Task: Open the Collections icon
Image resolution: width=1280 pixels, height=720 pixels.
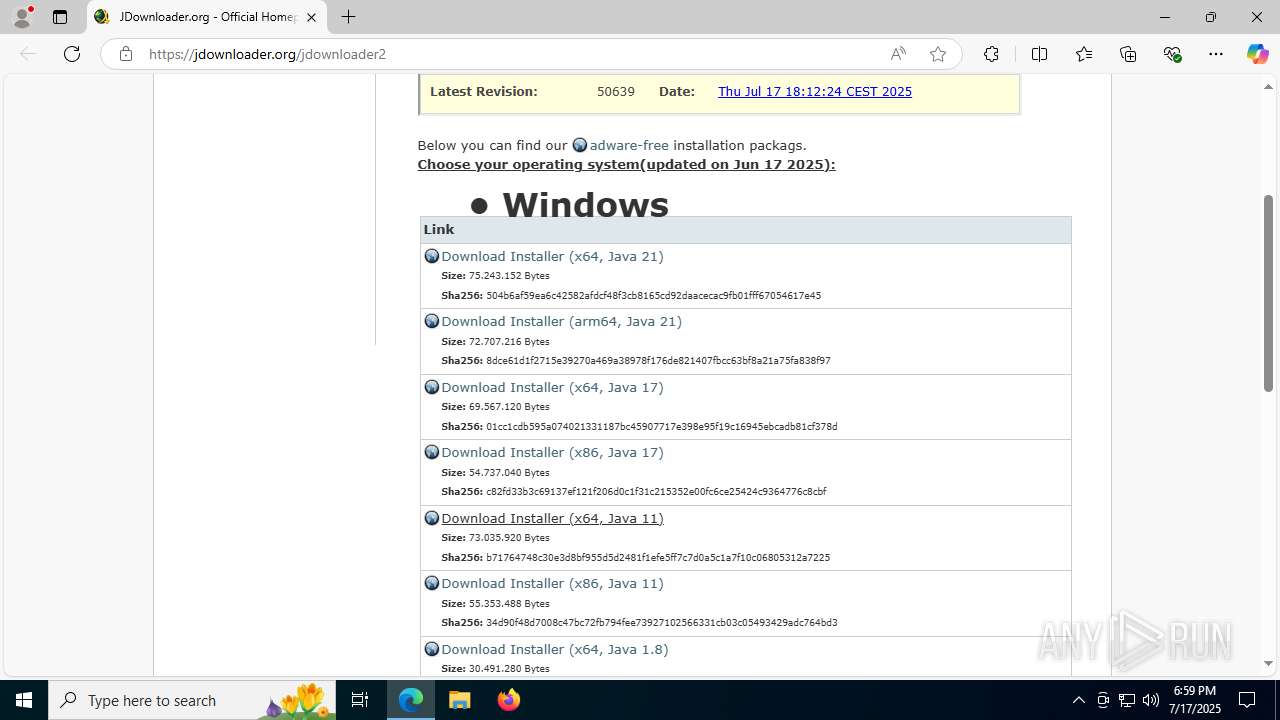Action: coord(1128,54)
